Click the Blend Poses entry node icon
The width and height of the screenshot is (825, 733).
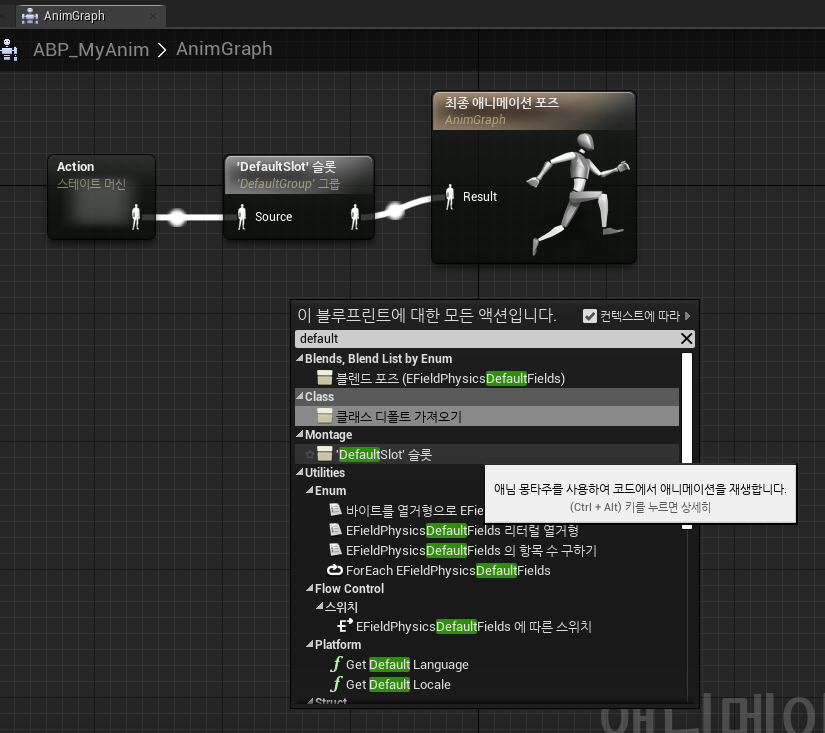[325, 377]
